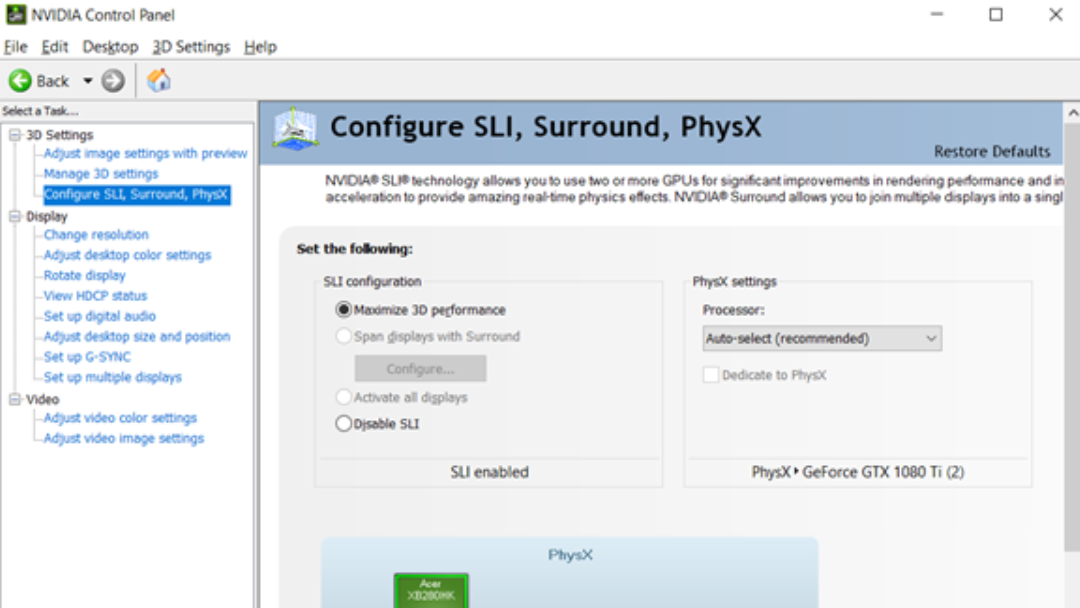Open Set up G-SYNC
The height and width of the screenshot is (608, 1080).
[x=87, y=357]
